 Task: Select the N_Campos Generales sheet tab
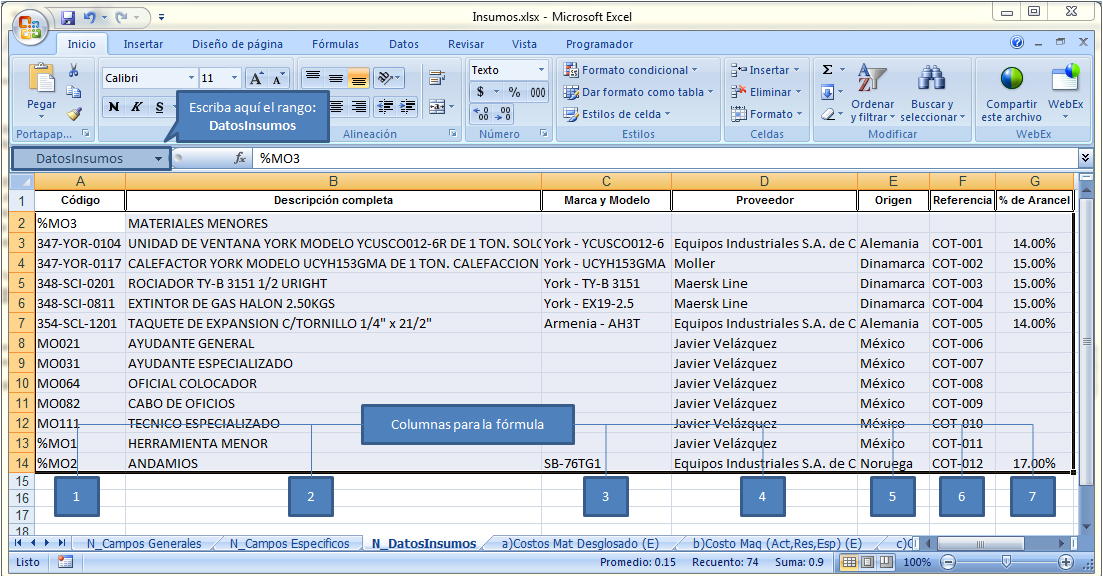click(144, 544)
